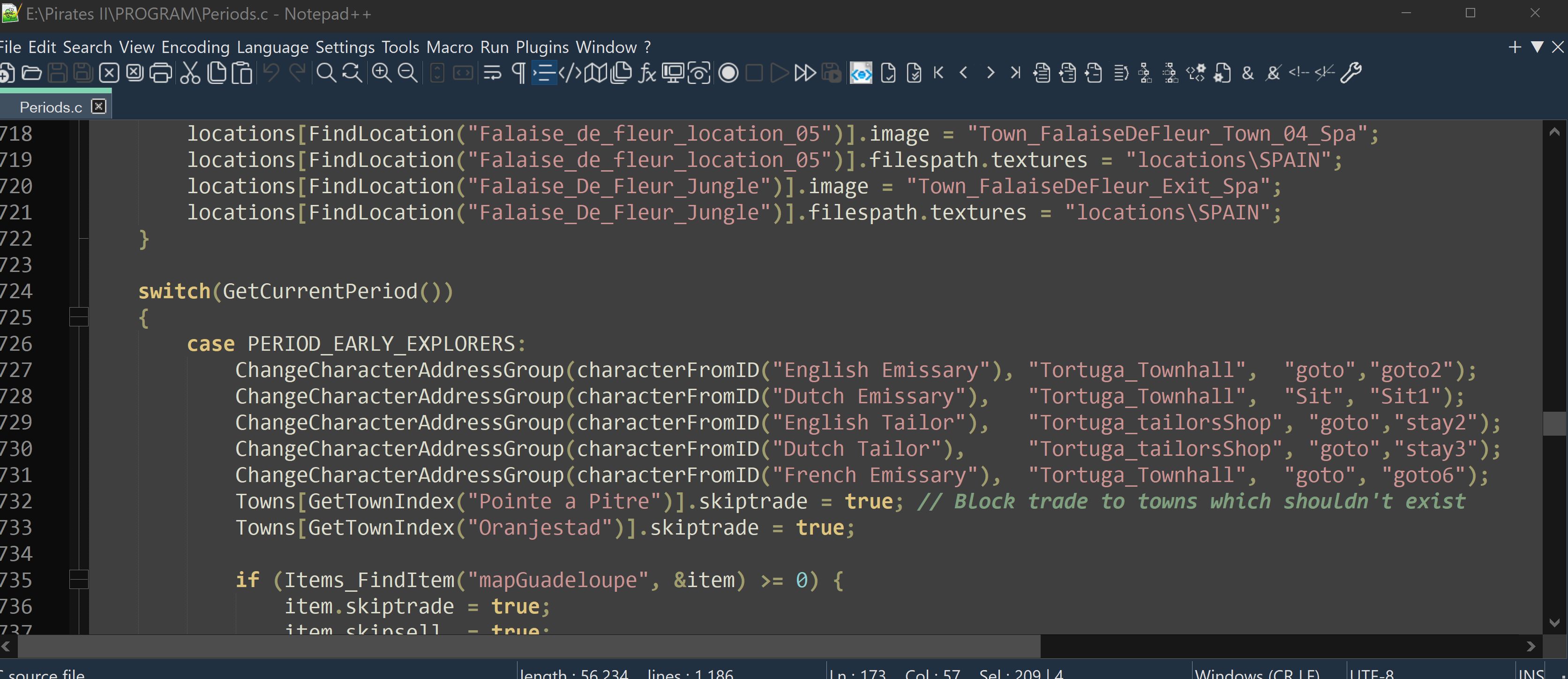1568x679 pixels.
Task: Collapse the fold marker at line 725
Action: [x=79, y=317]
